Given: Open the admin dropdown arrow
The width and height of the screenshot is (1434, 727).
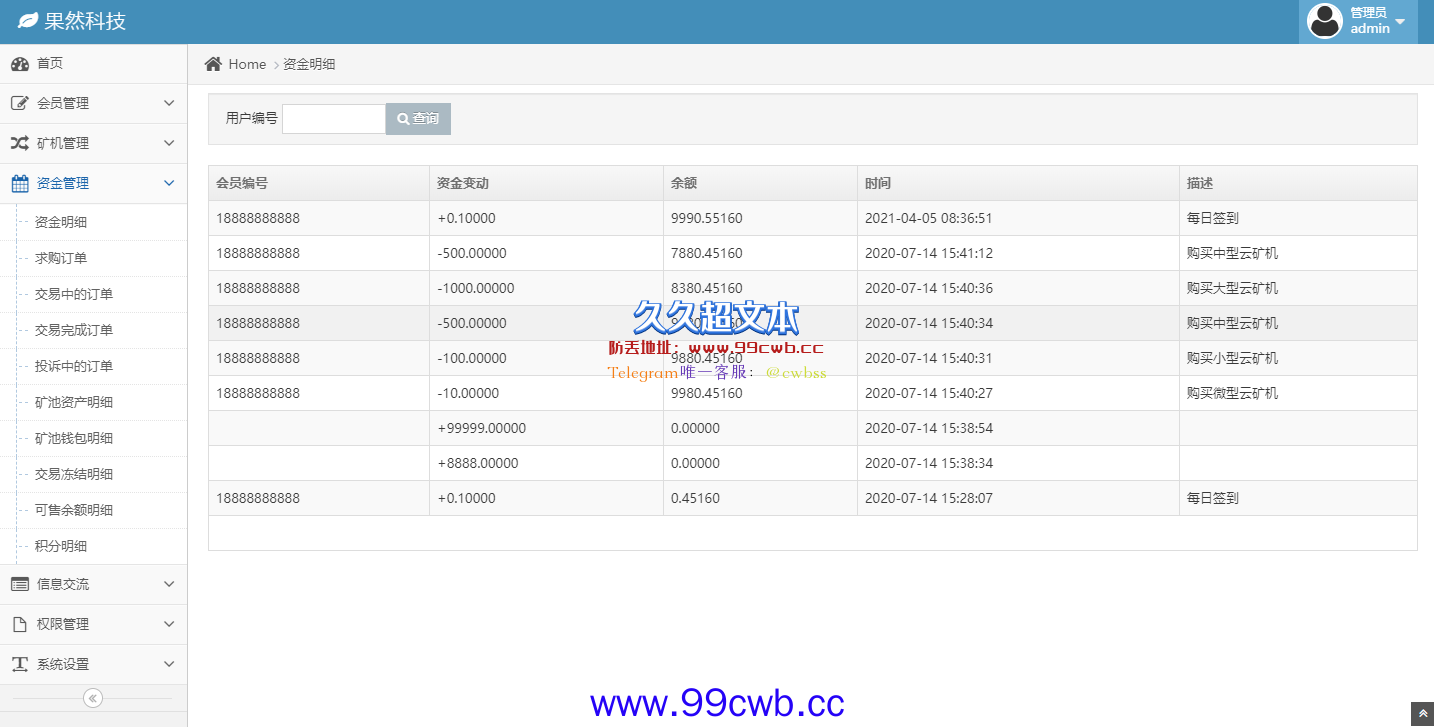Looking at the screenshot, I should 1400,21.
